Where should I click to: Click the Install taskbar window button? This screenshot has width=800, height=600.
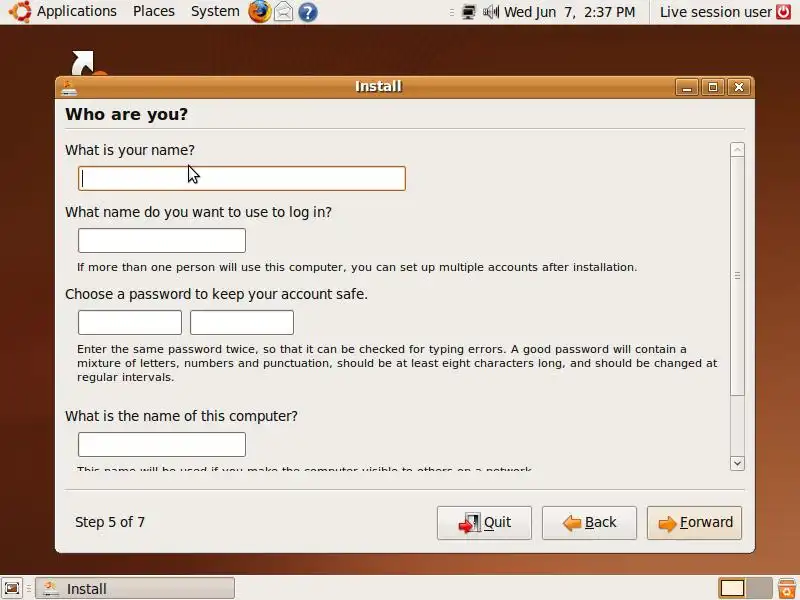[135, 588]
